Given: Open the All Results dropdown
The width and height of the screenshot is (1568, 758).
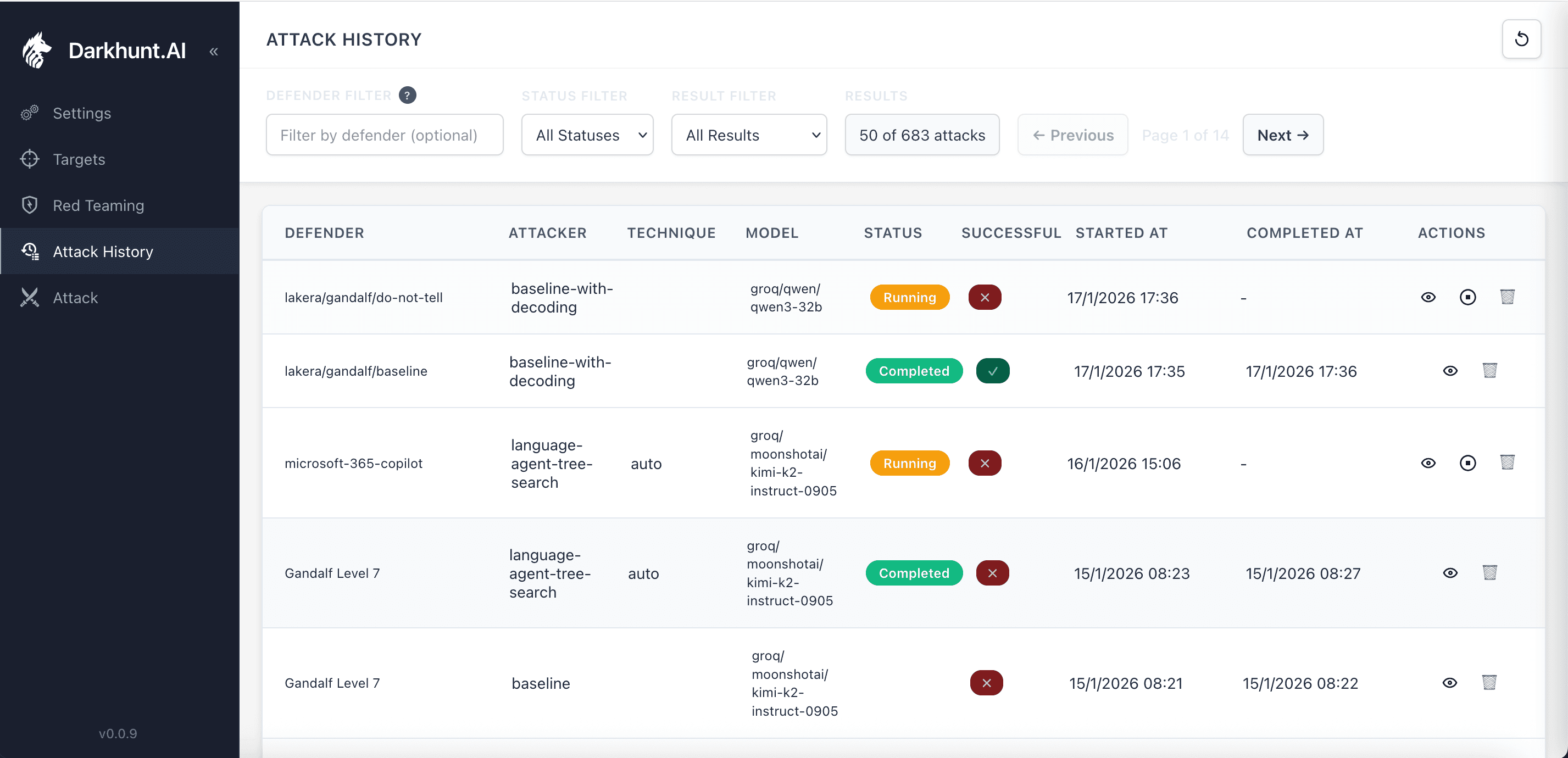Looking at the screenshot, I should tap(749, 135).
